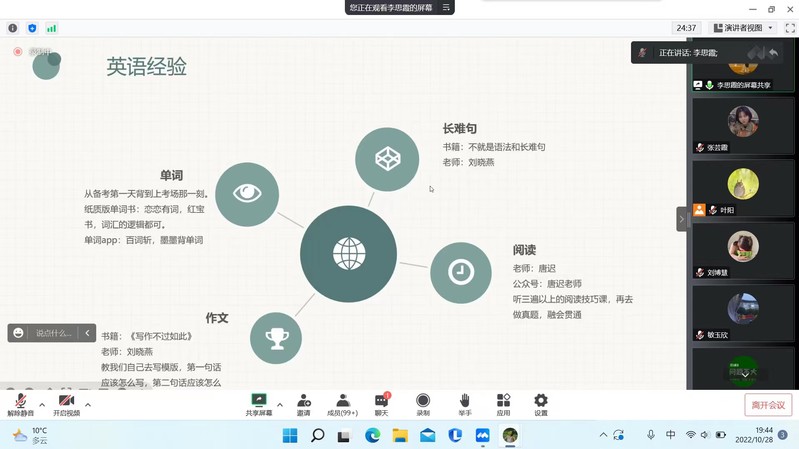Open the network signal status icon
799x449 pixels.
point(51,28)
